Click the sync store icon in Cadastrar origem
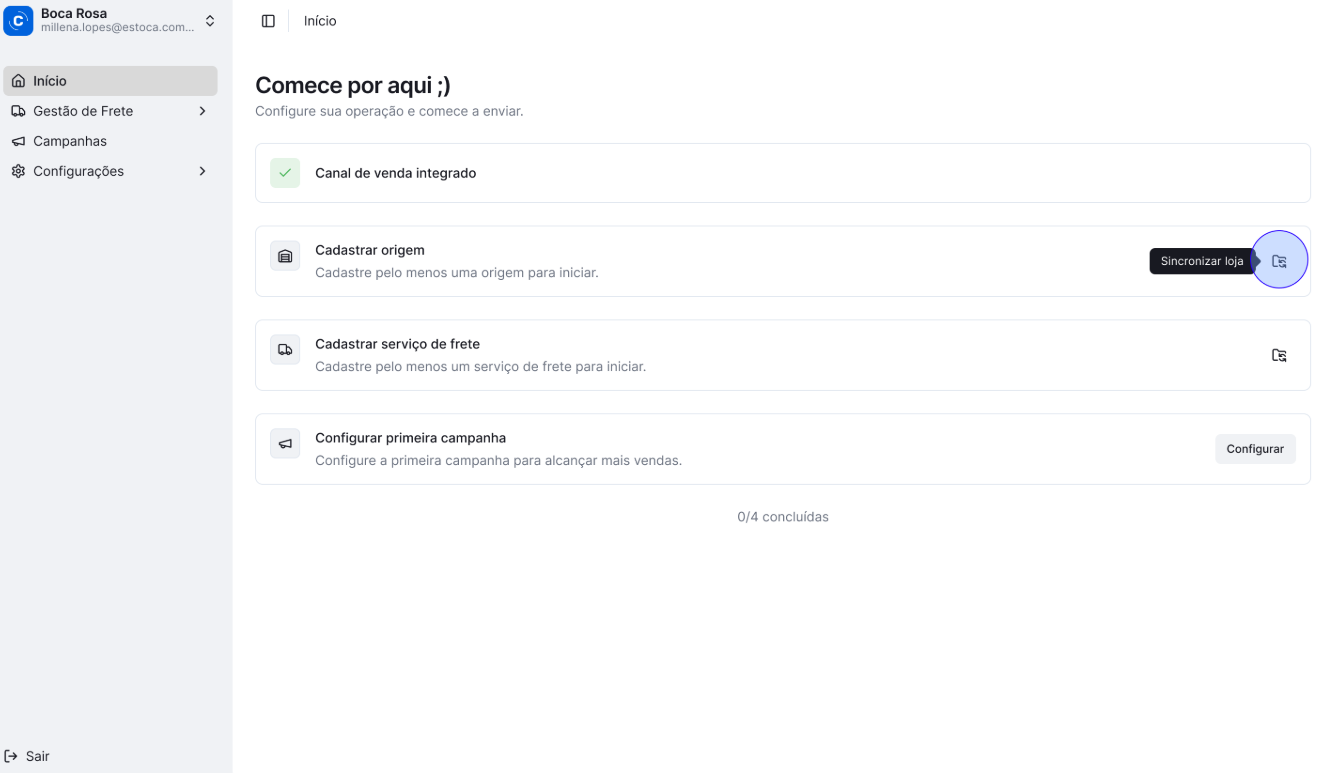Viewport: 1331px width, 773px height. click(x=1279, y=261)
